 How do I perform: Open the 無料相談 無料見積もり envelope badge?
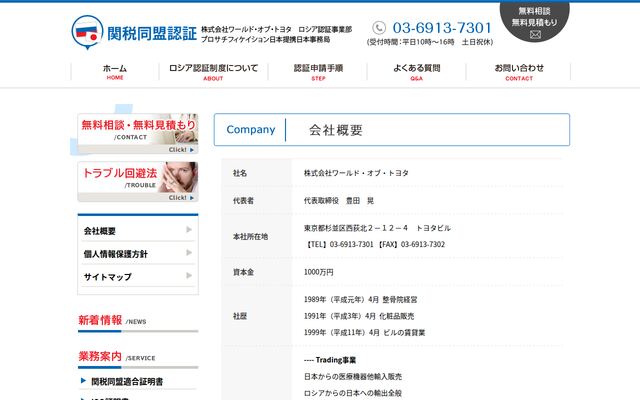pyautogui.click(x=534, y=21)
